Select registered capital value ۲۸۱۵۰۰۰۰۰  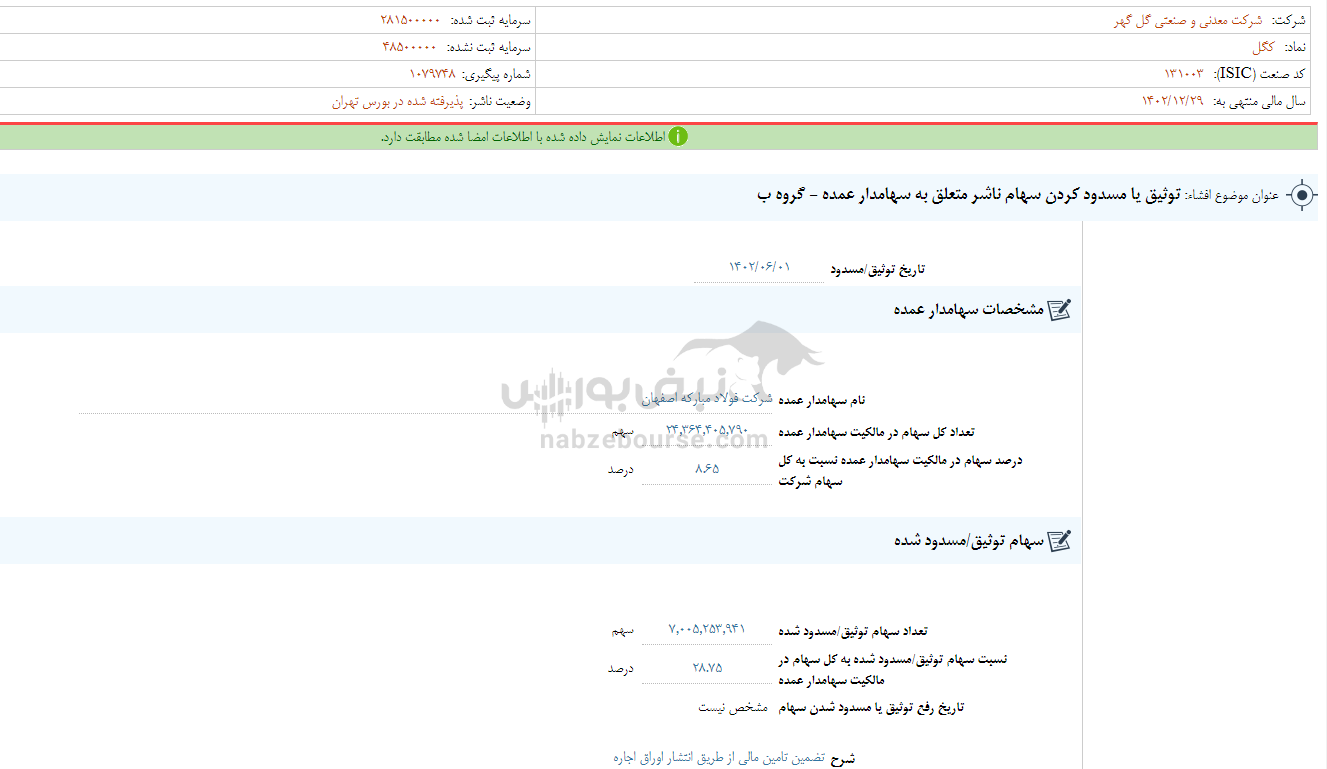click(410, 20)
